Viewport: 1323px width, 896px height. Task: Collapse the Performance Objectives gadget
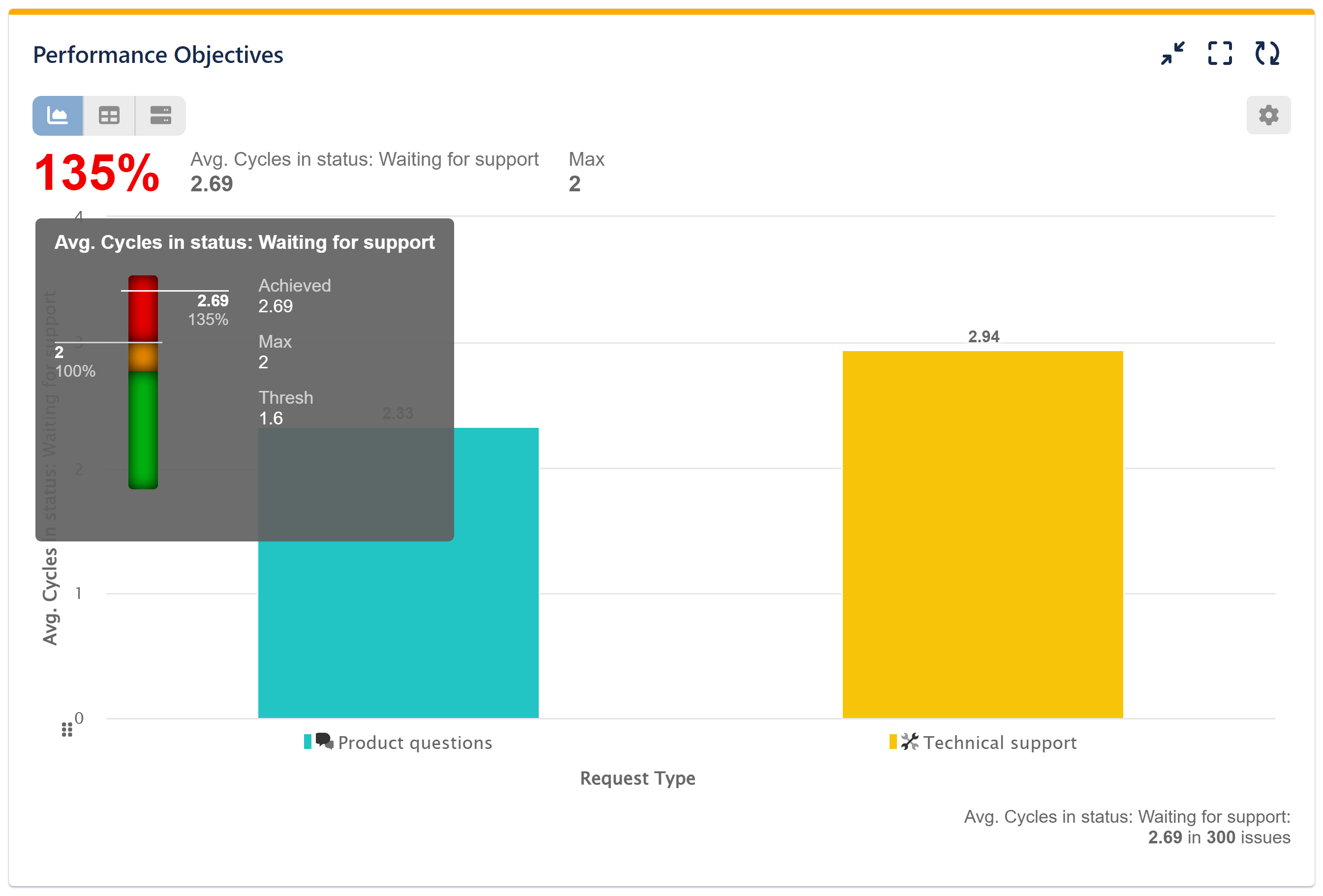coord(1173,54)
